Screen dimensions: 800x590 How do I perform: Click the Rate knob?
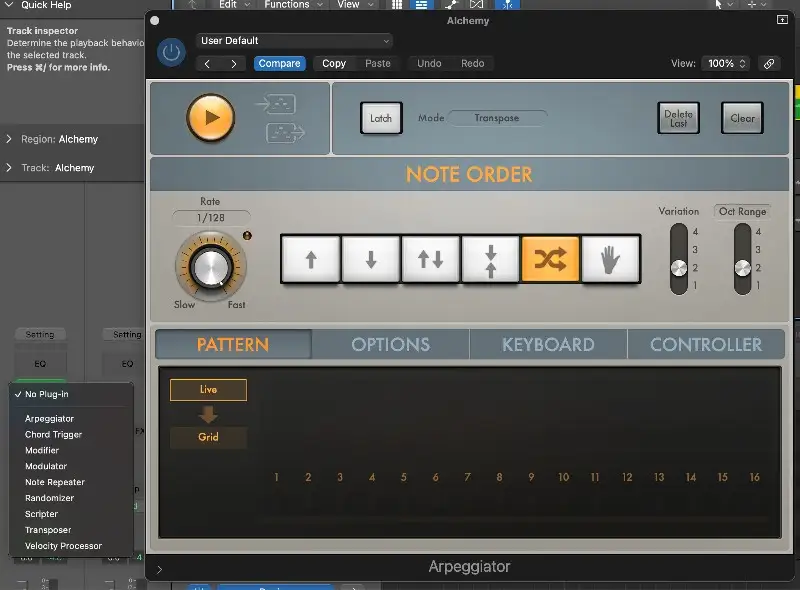210,266
